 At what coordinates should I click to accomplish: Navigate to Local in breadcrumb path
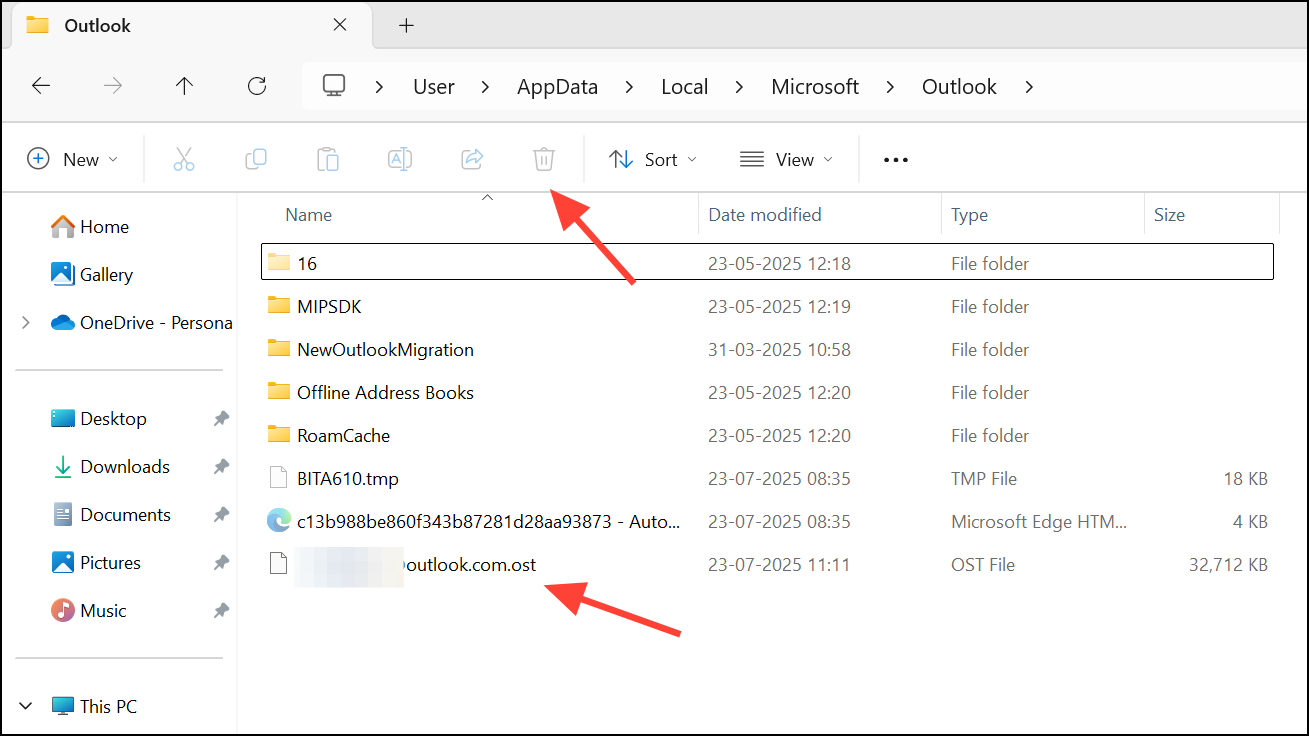coord(685,87)
